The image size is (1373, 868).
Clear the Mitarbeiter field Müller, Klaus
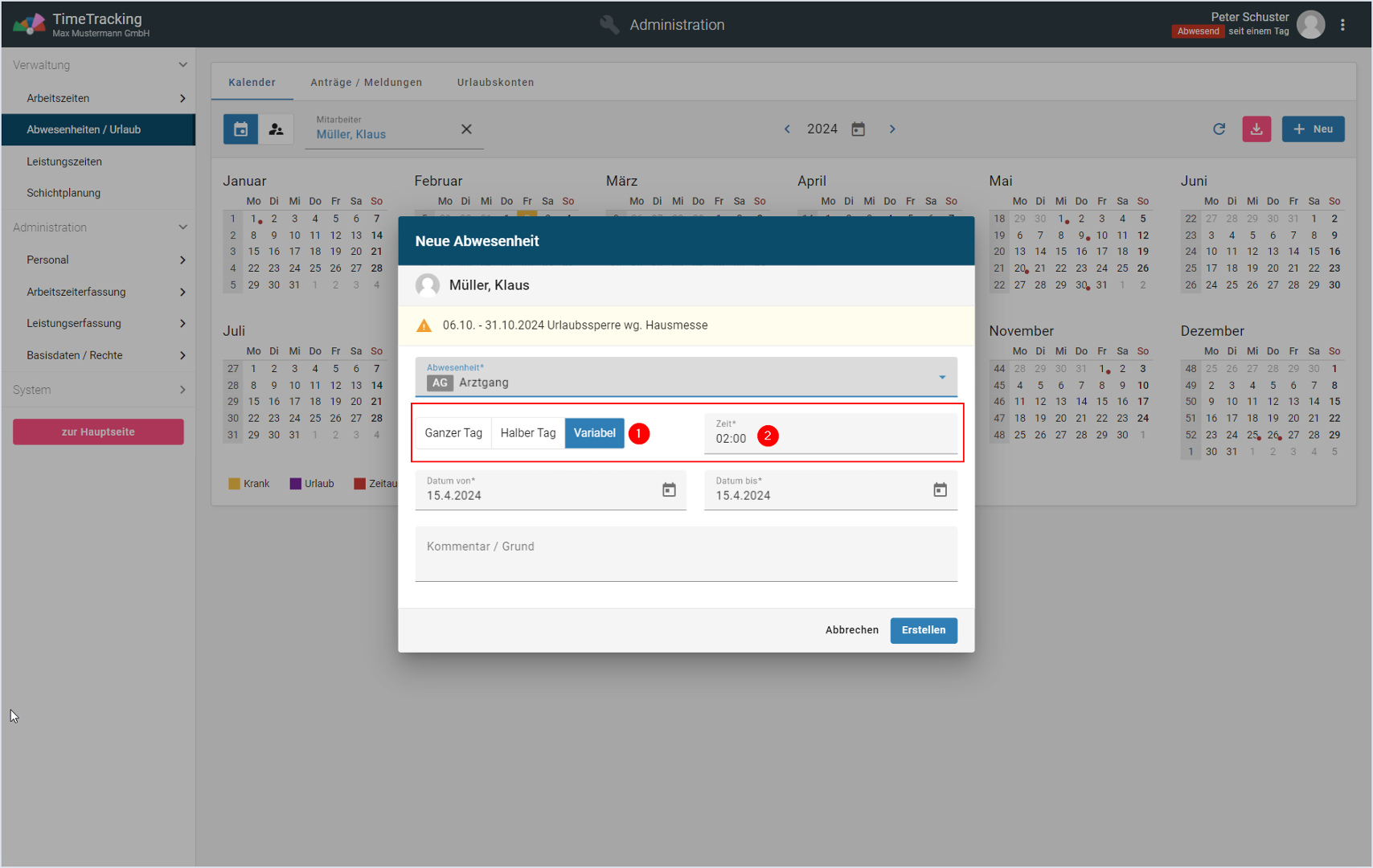tap(466, 129)
